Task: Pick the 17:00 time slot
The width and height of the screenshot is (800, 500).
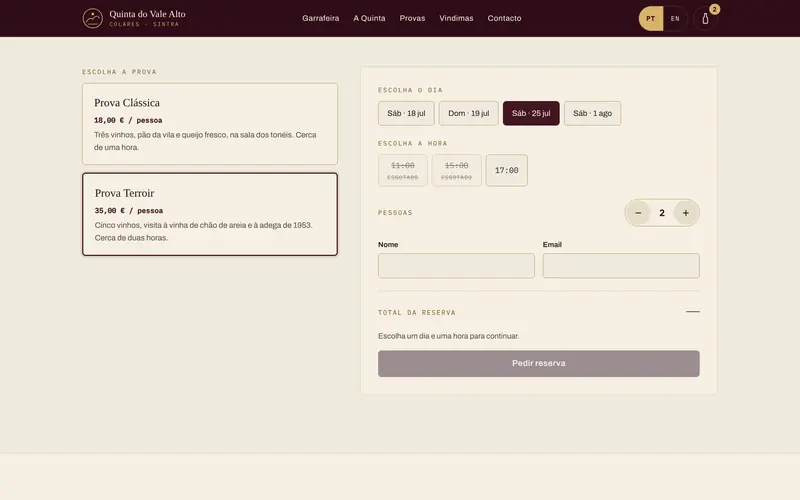Action: tap(507, 170)
